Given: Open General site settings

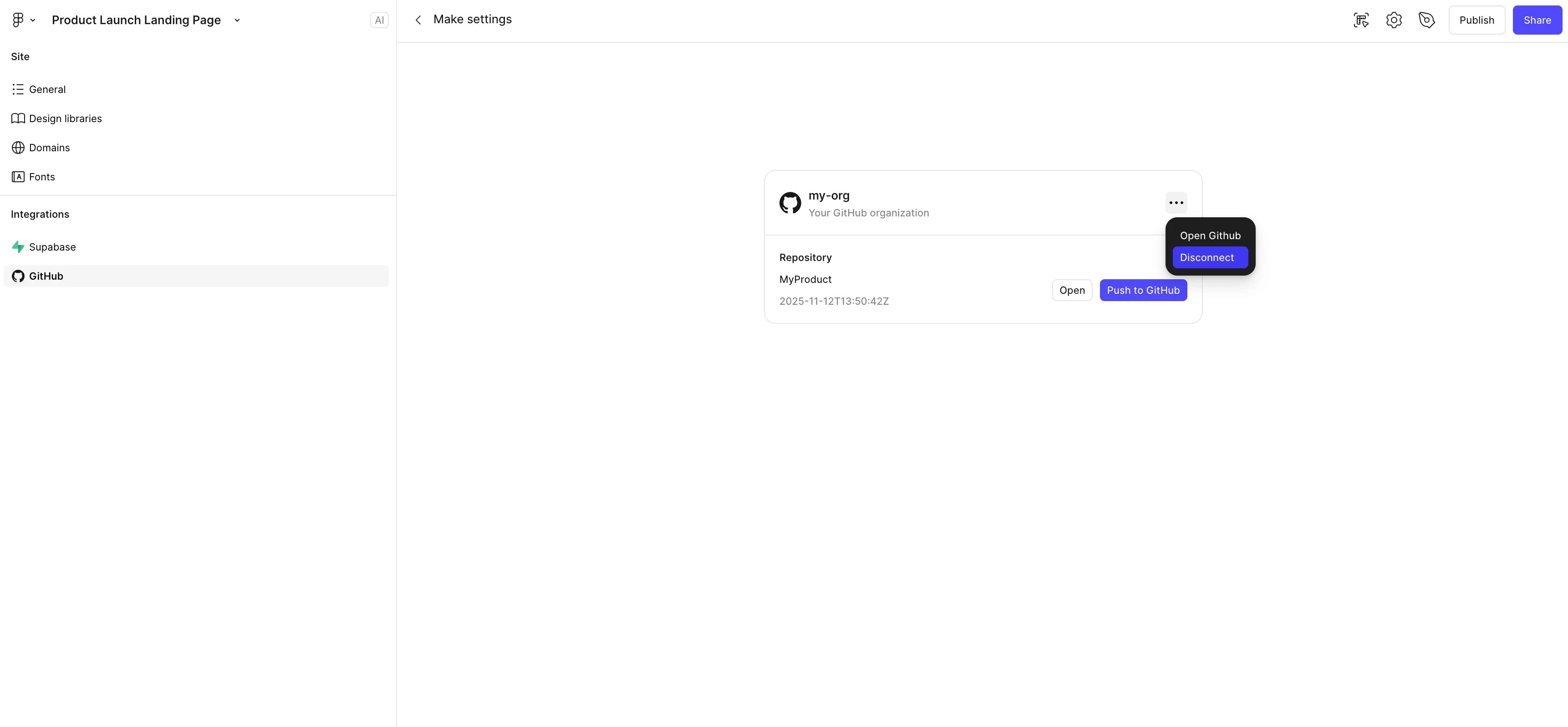Looking at the screenshot, I should click(x=47, y=89).
